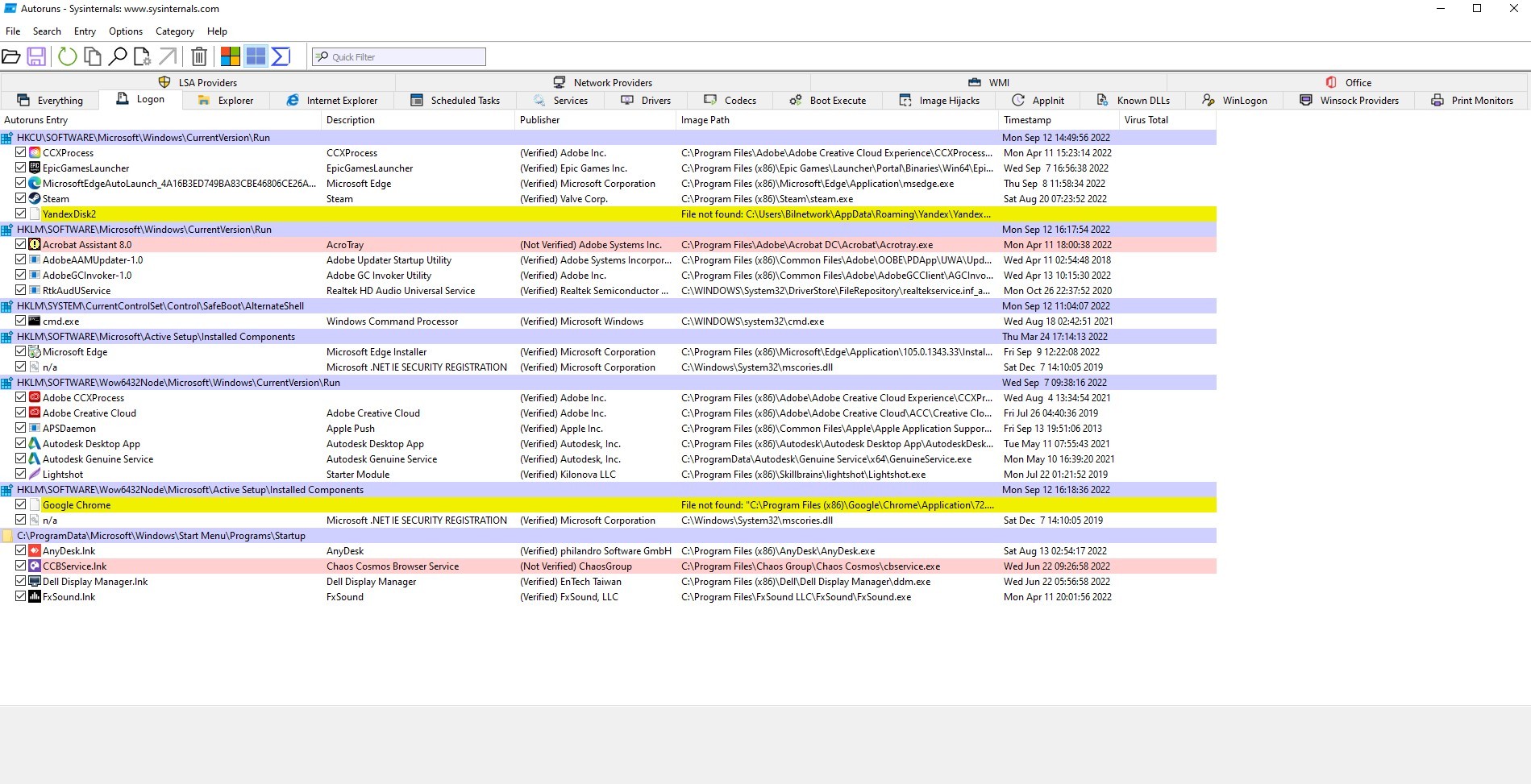Uncheck the Steam autorun entry
This screenshot has height=784, width=1531.
(x=21, y=198)
